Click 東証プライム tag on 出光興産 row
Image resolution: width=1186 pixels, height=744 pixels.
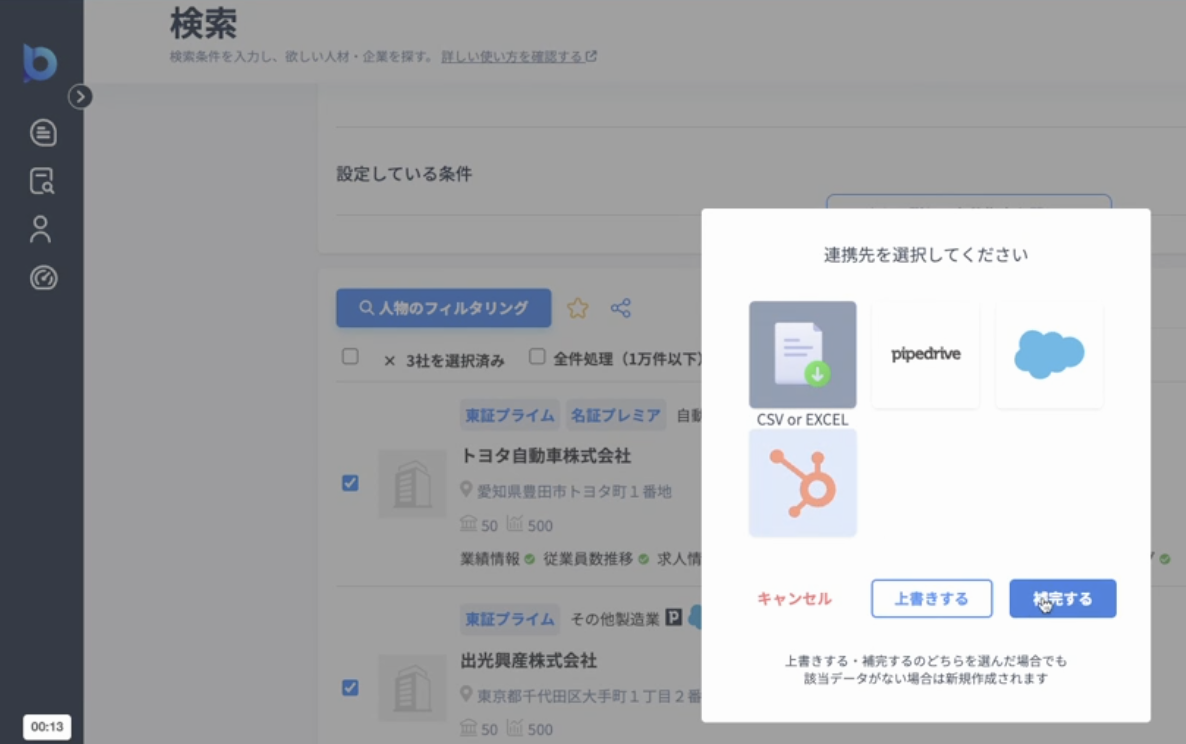[510, 619]
